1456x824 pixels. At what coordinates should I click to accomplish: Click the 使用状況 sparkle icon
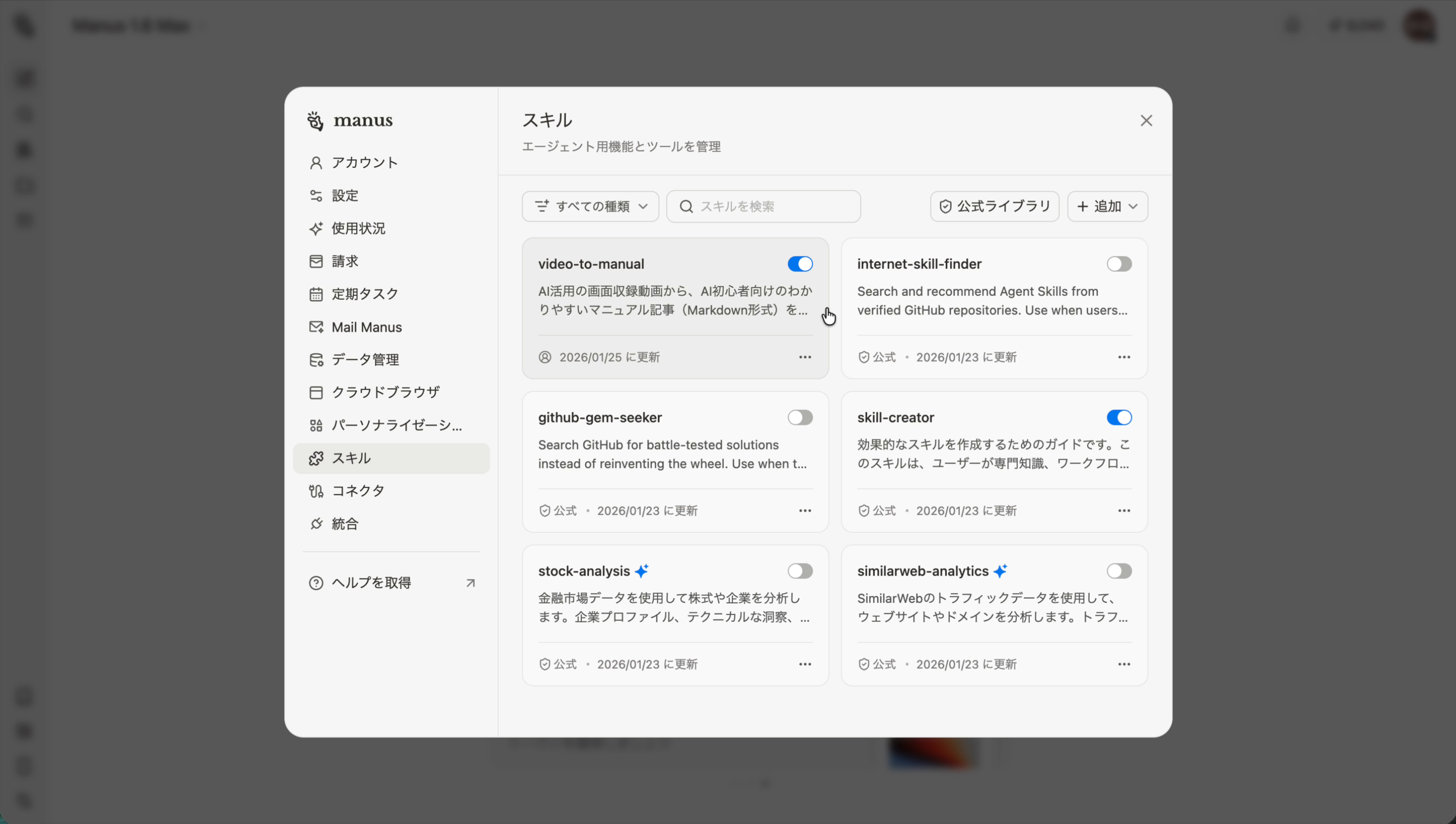point(316,228)
